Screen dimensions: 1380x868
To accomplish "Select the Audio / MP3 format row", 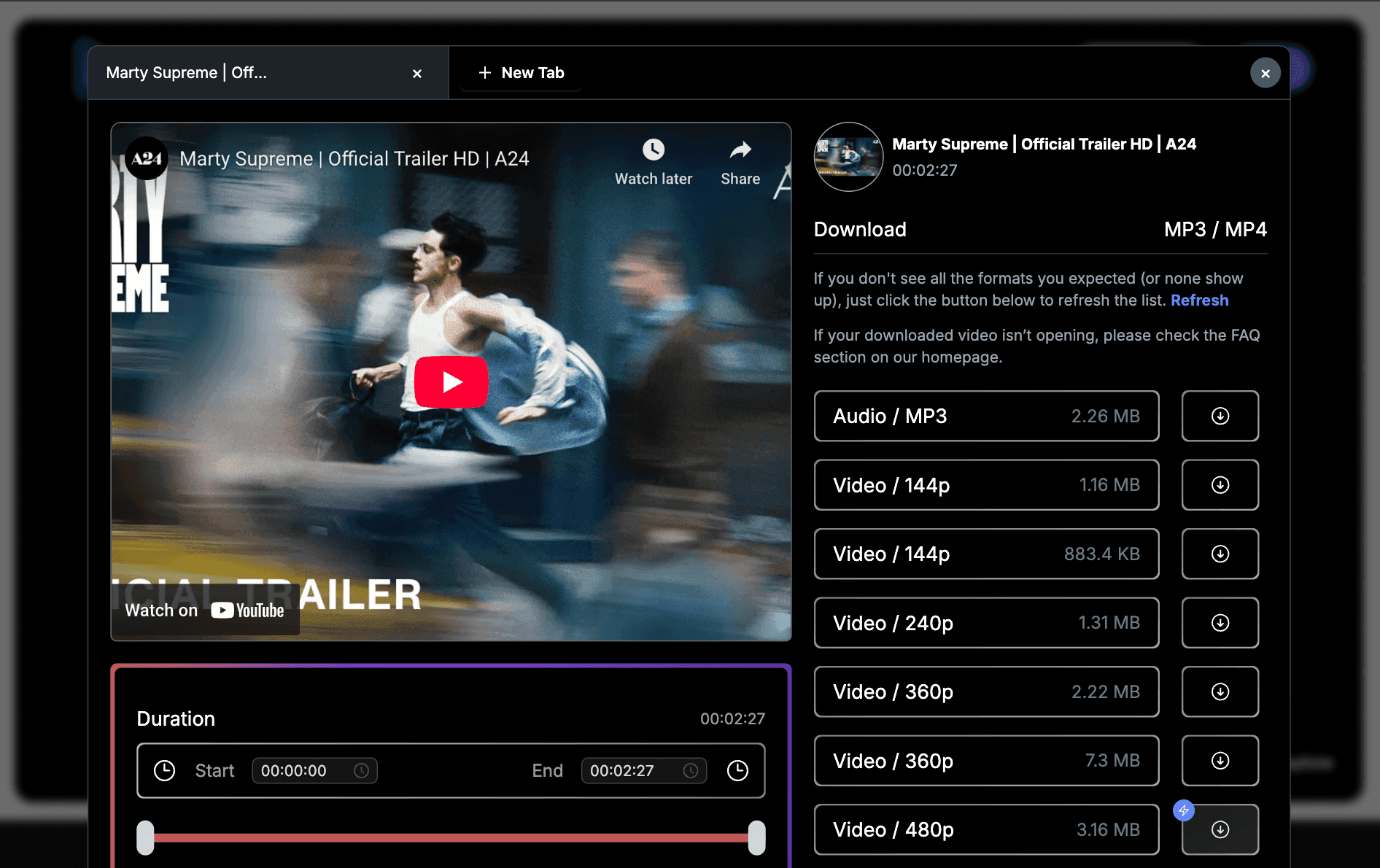I will coord(986,416).
